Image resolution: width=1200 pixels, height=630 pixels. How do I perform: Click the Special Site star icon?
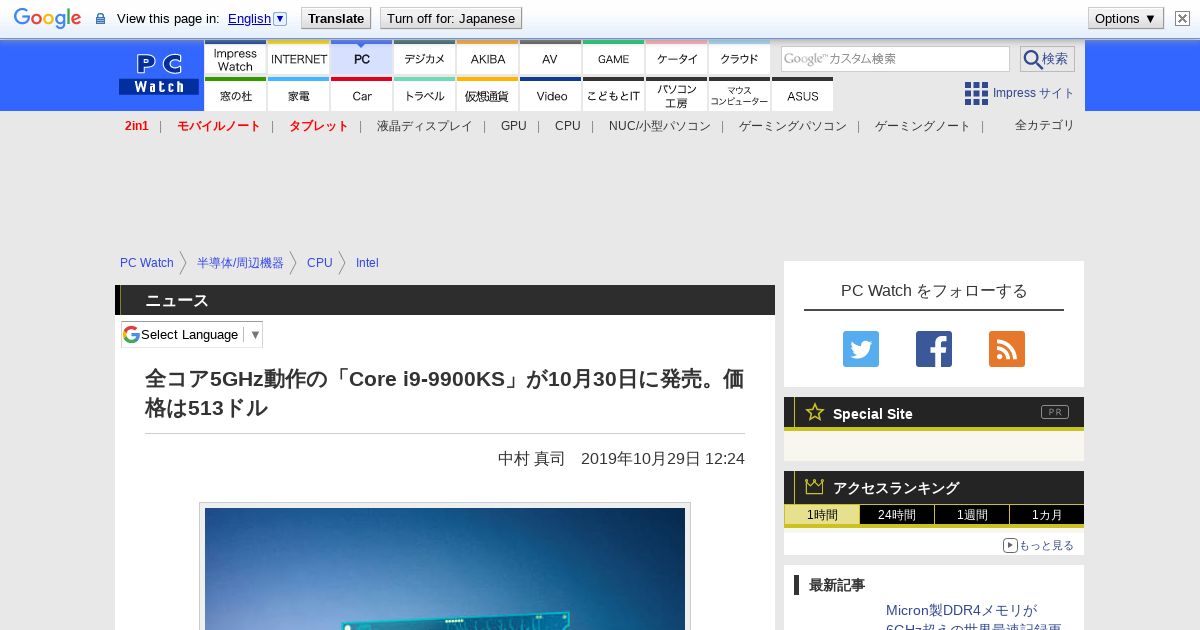(815, 412)
